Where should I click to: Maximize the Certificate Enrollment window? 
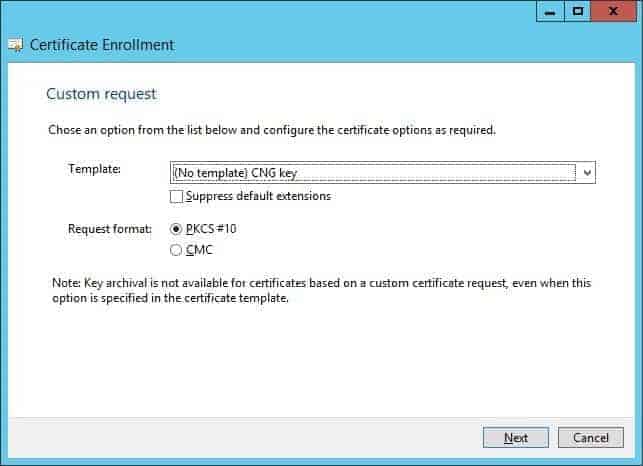coord(578,12)
